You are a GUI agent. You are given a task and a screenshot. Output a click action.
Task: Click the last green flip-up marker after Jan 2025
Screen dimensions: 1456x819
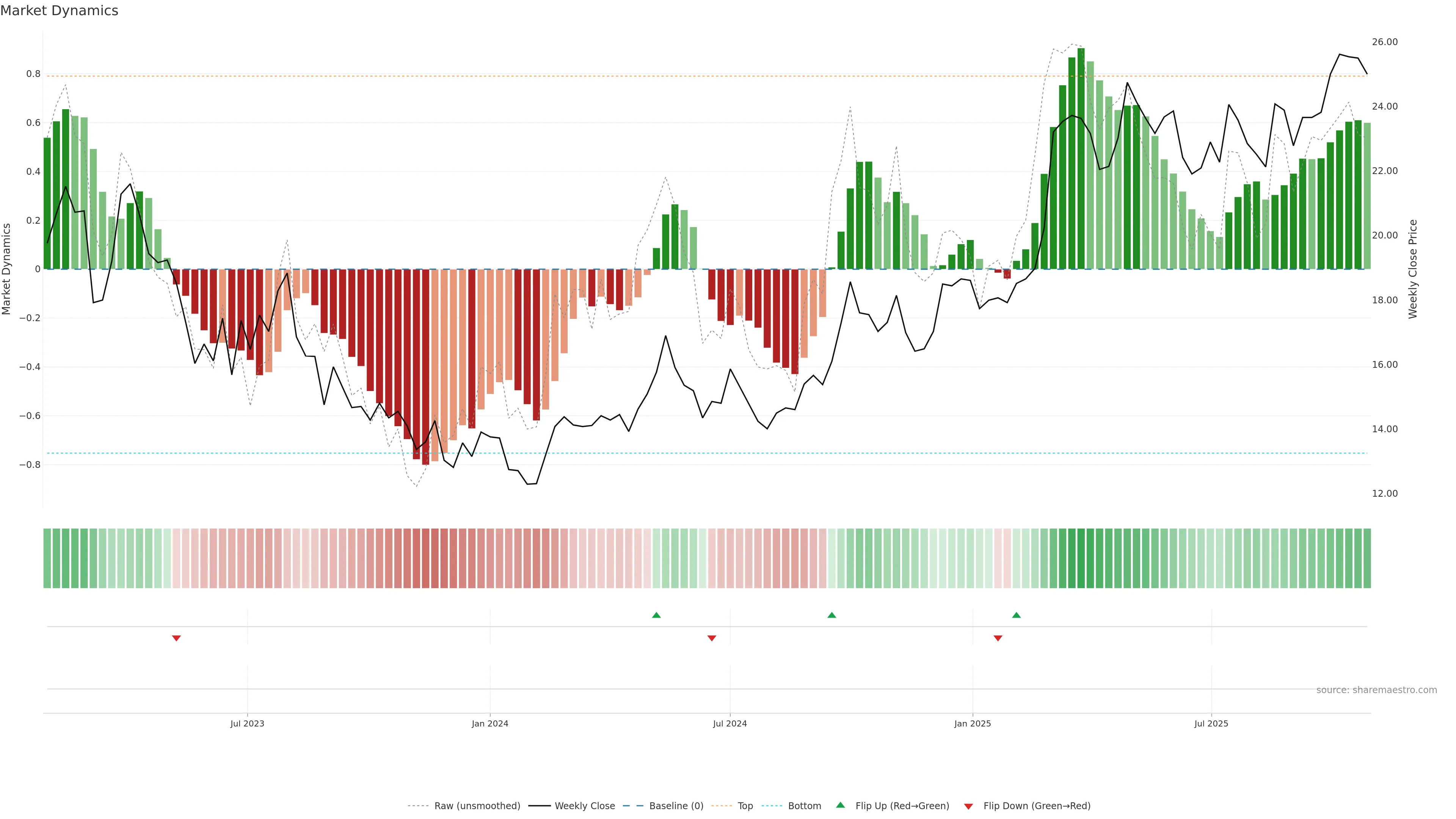pos(1016,615)
